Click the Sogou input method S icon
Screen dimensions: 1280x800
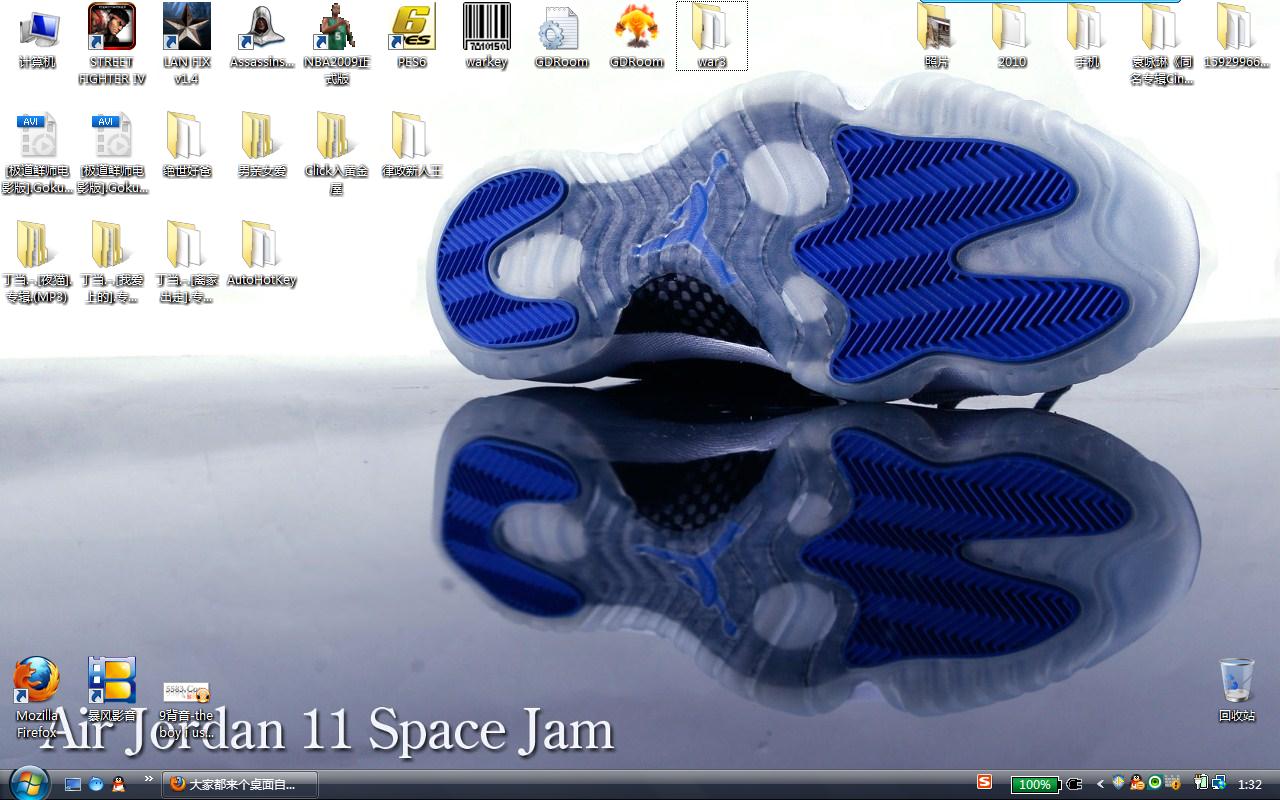[984, 782]
